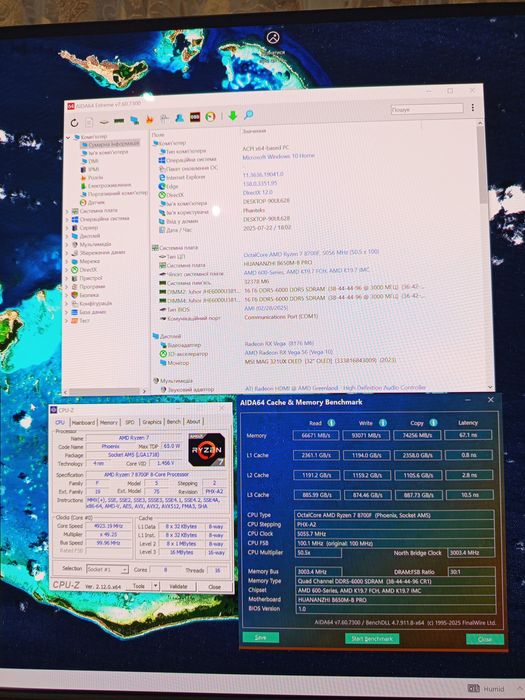Switch to the Bench tab in CPU-Z
The height and width of the screenshot is (700, 525).
coord(174,421)
